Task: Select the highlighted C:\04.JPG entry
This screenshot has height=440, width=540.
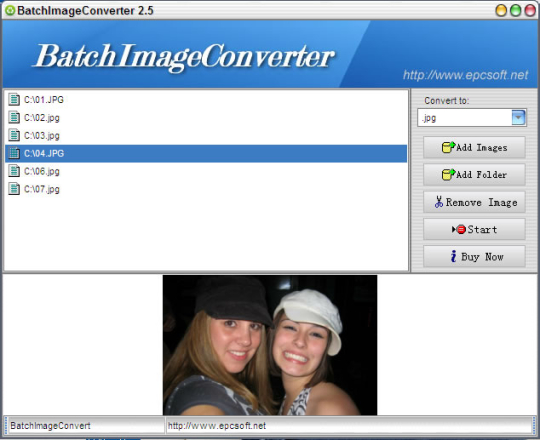Action: (206, 154)
